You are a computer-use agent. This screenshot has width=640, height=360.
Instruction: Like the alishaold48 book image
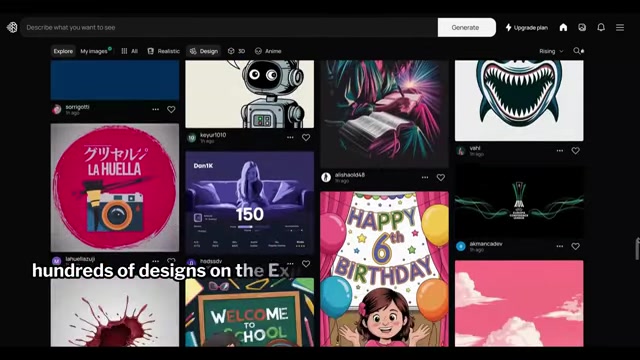coord(441,178)
